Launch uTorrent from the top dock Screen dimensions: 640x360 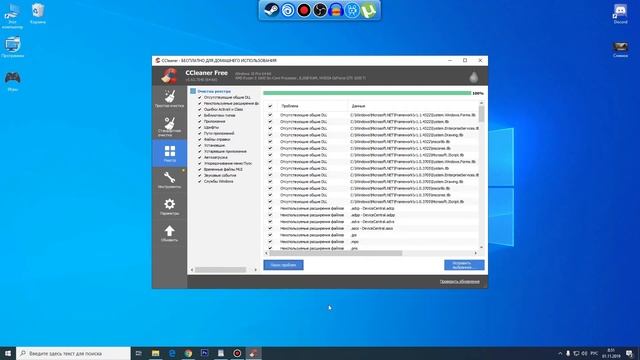pos(368,10)
